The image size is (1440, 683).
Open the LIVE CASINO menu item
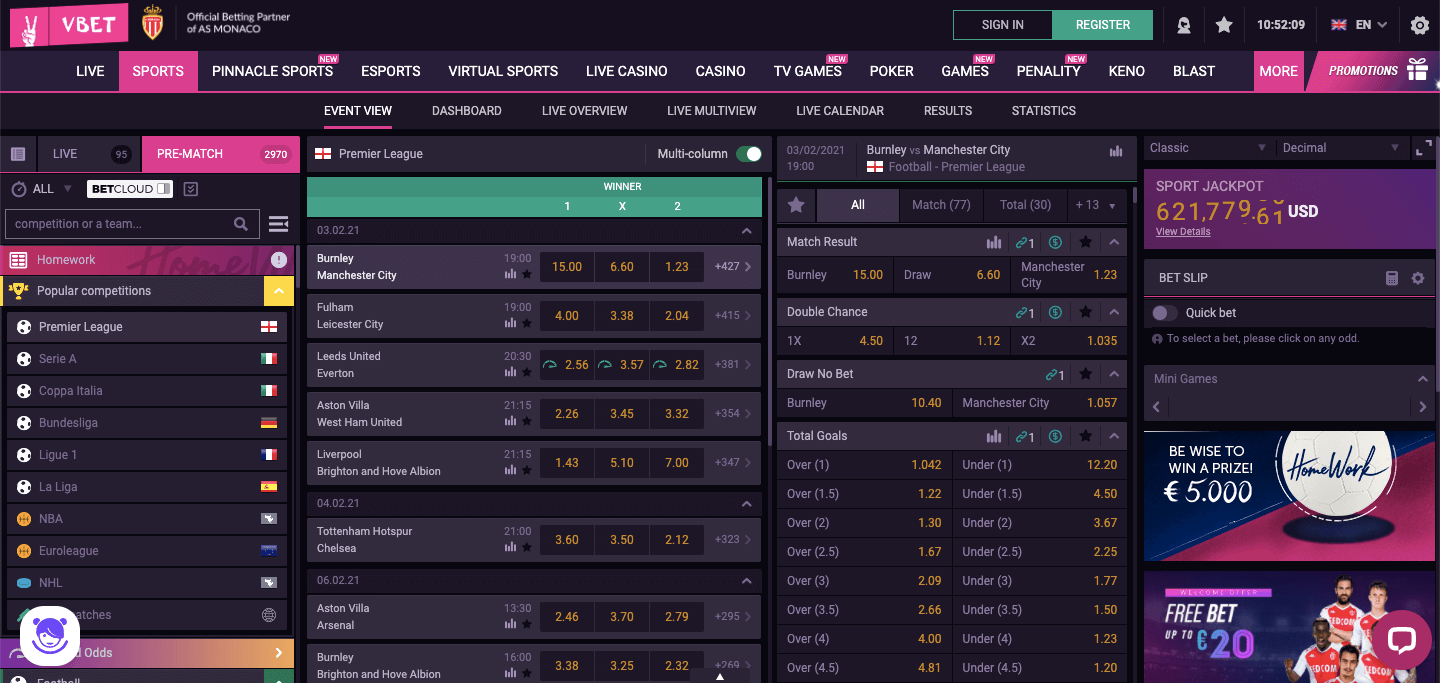[627, 71]
